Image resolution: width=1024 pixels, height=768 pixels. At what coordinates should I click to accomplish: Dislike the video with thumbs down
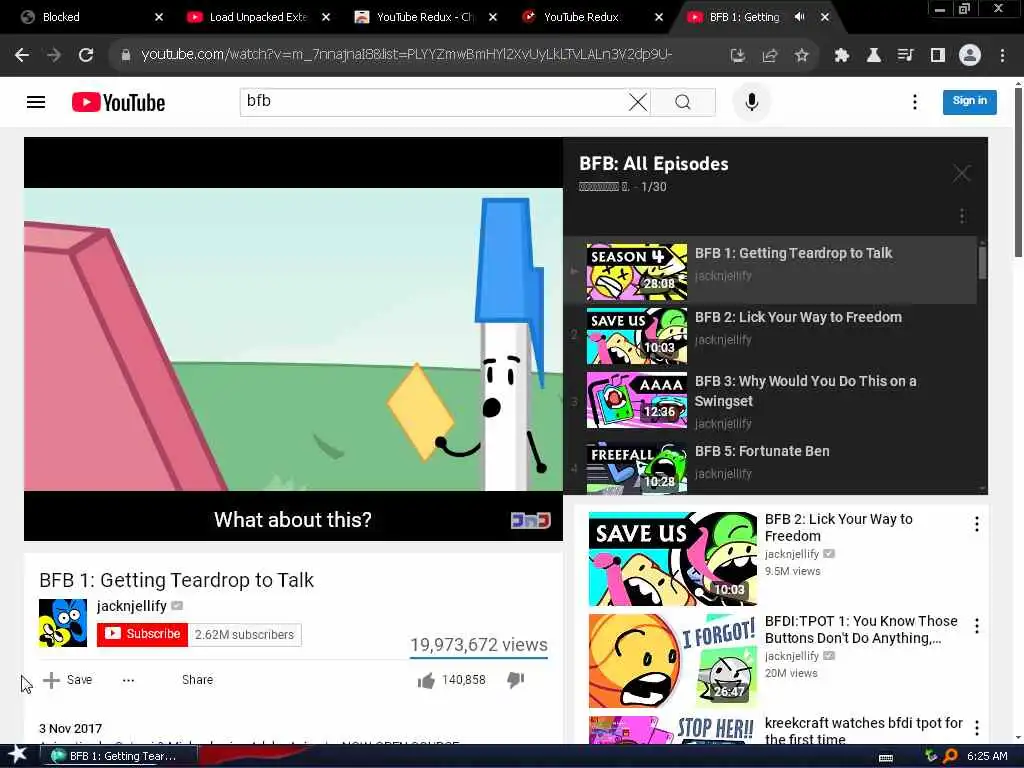pos(515,680)
